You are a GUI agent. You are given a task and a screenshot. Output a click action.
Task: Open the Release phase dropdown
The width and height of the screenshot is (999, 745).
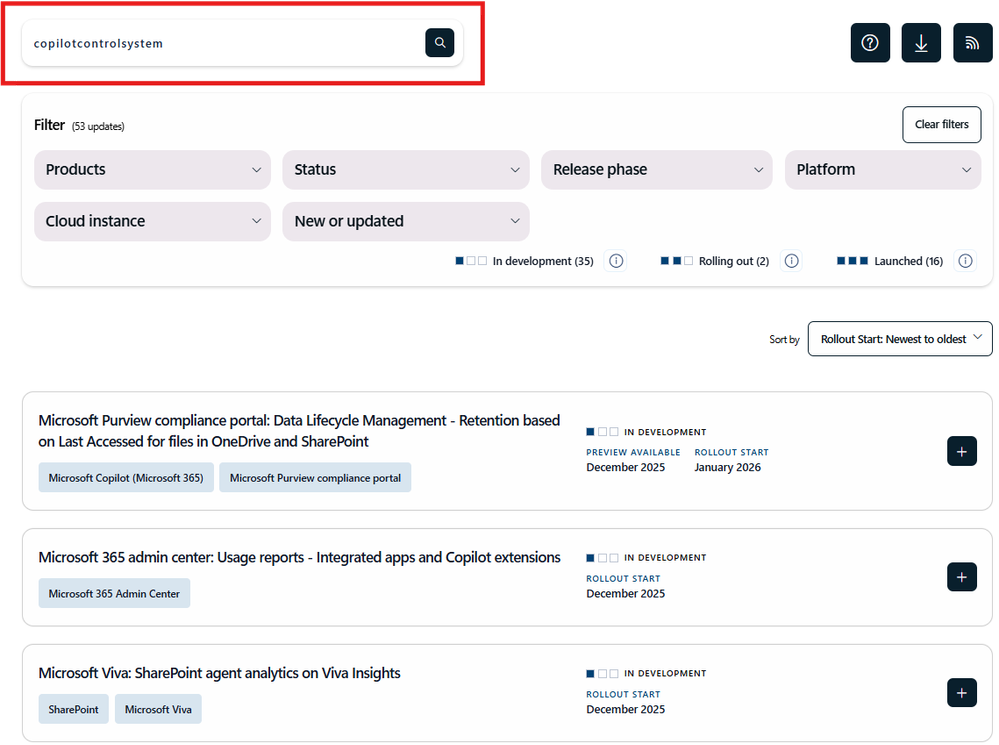(x=656, y=169)
